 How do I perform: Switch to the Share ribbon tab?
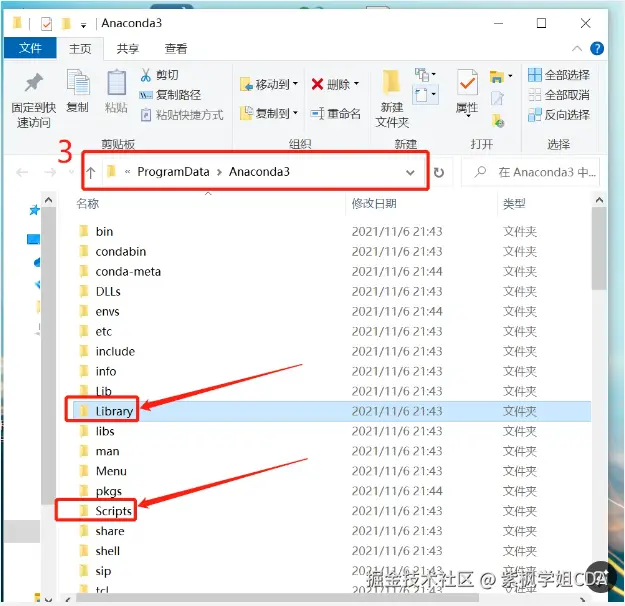click(x=128, y=49)
